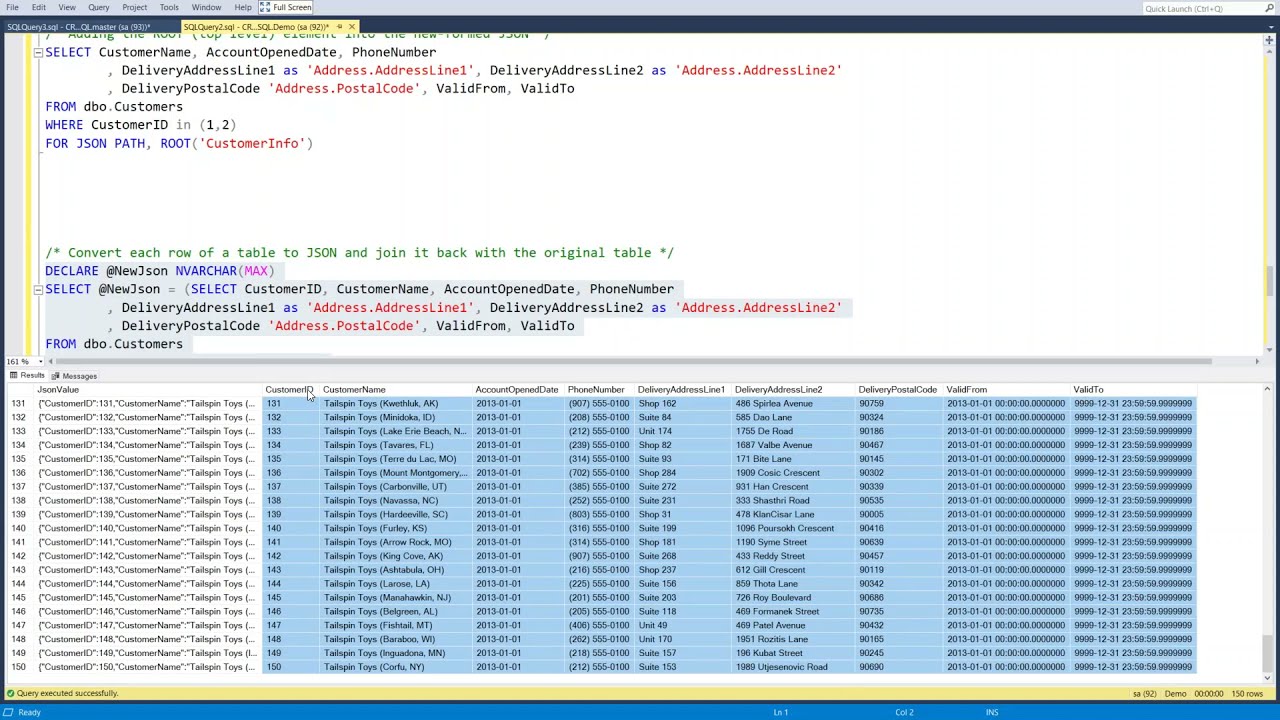Click the results grid scroll-down arrow
Image resolution: width=1280 pixels, height=720 pixels.
[x=1268, y=678]
